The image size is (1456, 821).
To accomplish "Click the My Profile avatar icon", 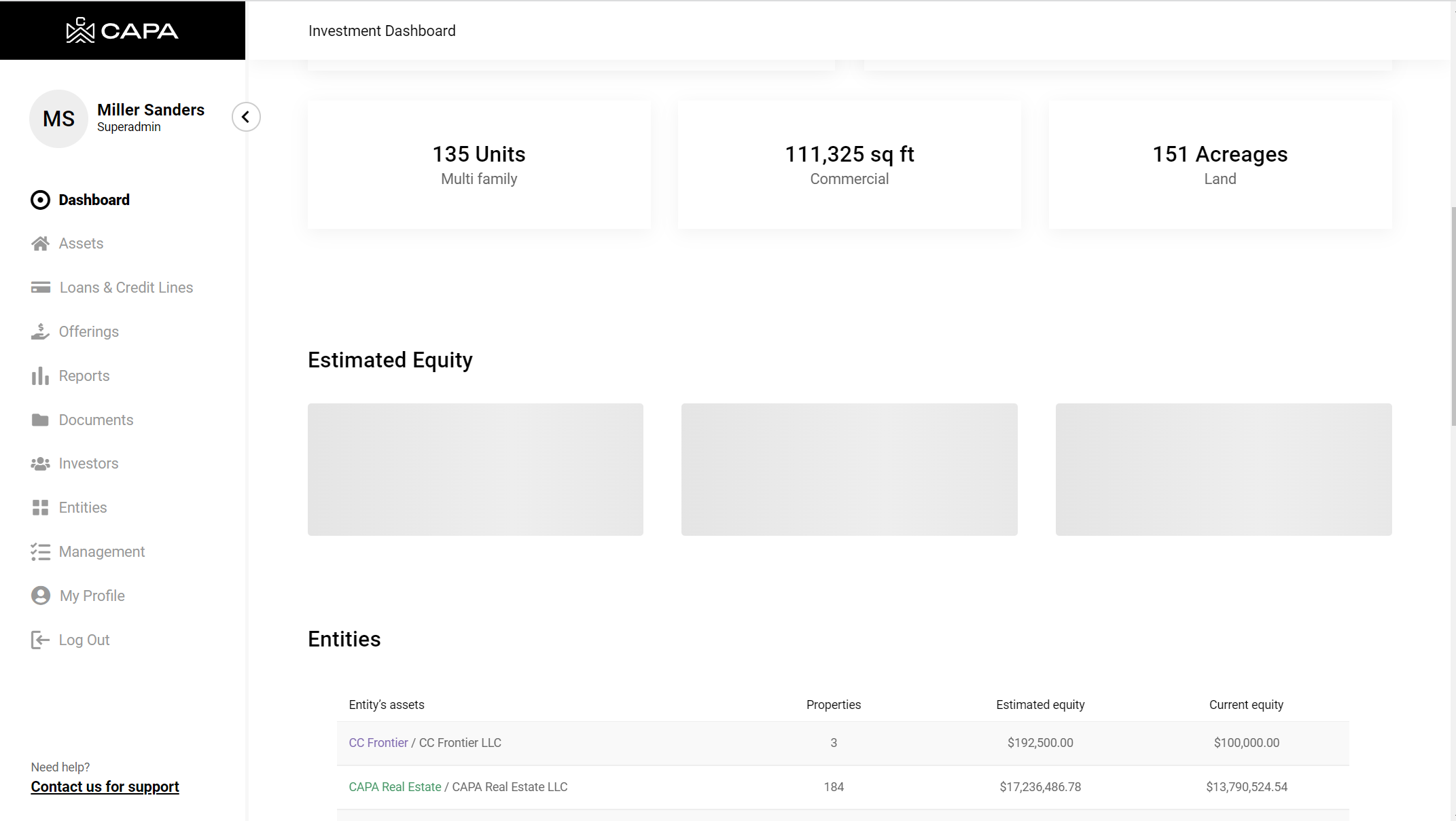I will click(x=40, y=596).
